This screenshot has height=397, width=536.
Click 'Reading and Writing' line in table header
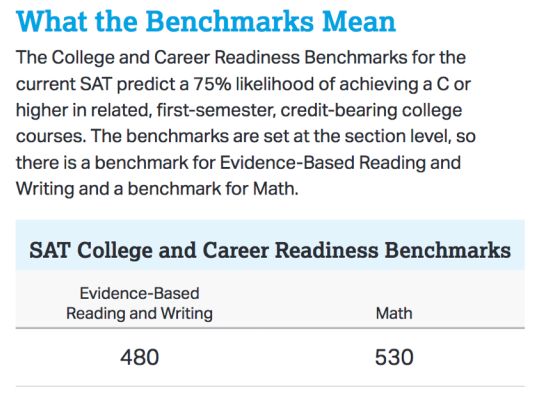point(139,314)
